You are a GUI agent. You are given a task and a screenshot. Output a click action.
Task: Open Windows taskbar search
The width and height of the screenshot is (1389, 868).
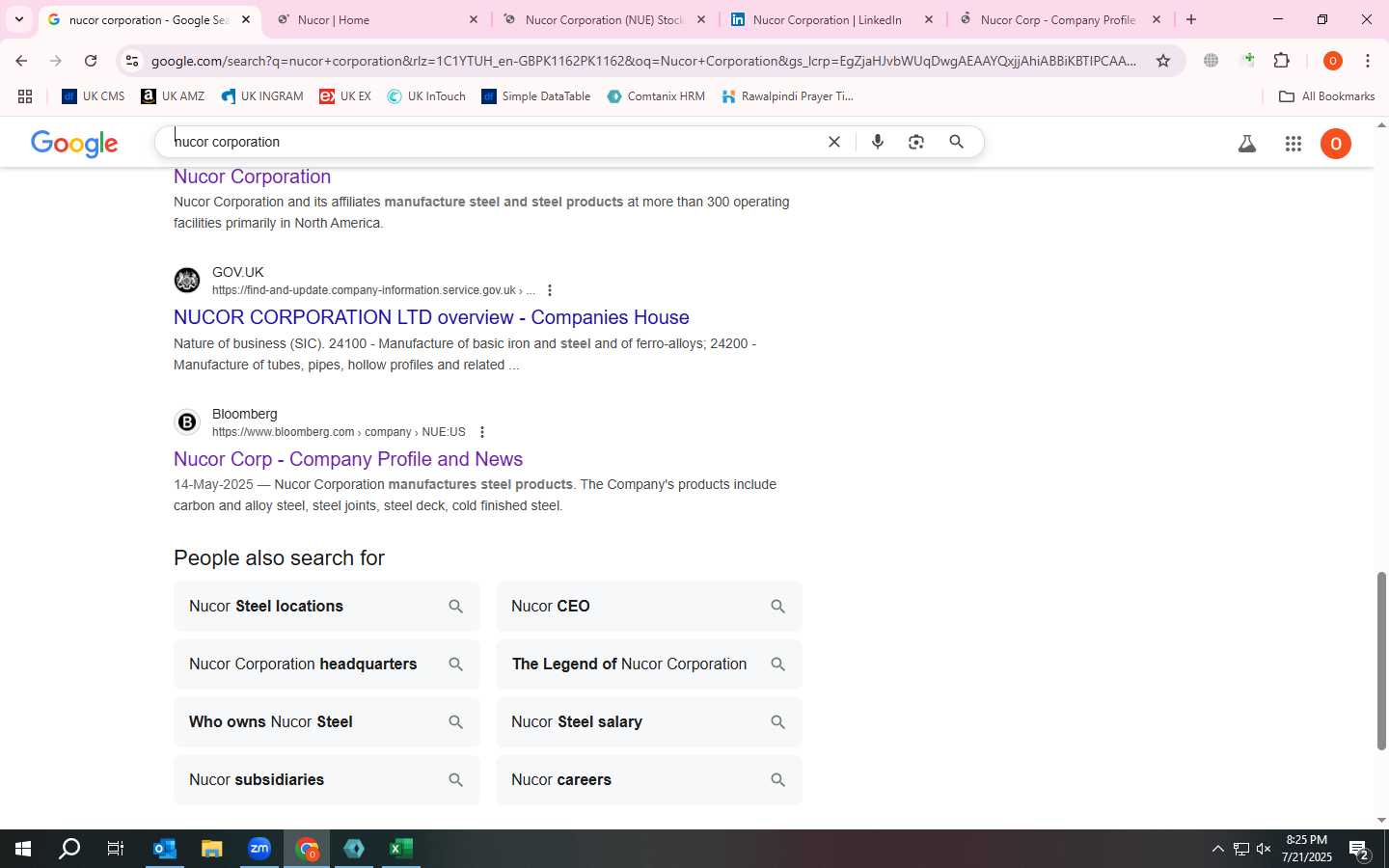(x=69, y=849)
